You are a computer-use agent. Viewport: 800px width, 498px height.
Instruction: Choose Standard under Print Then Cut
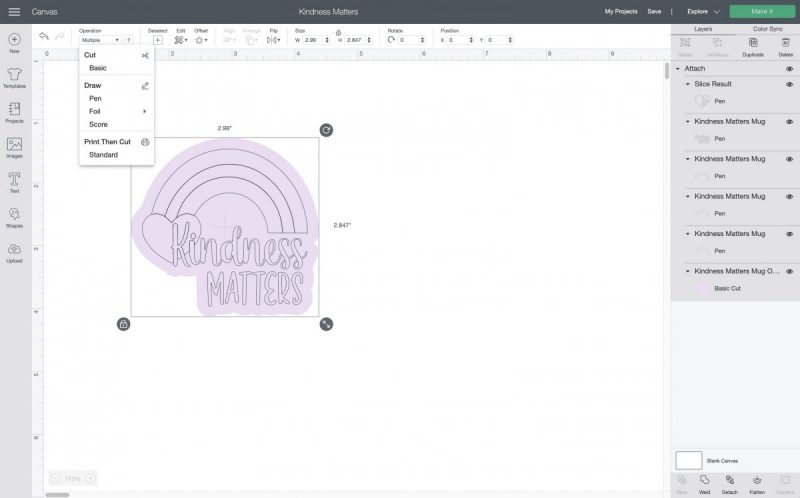coord(103,155)
